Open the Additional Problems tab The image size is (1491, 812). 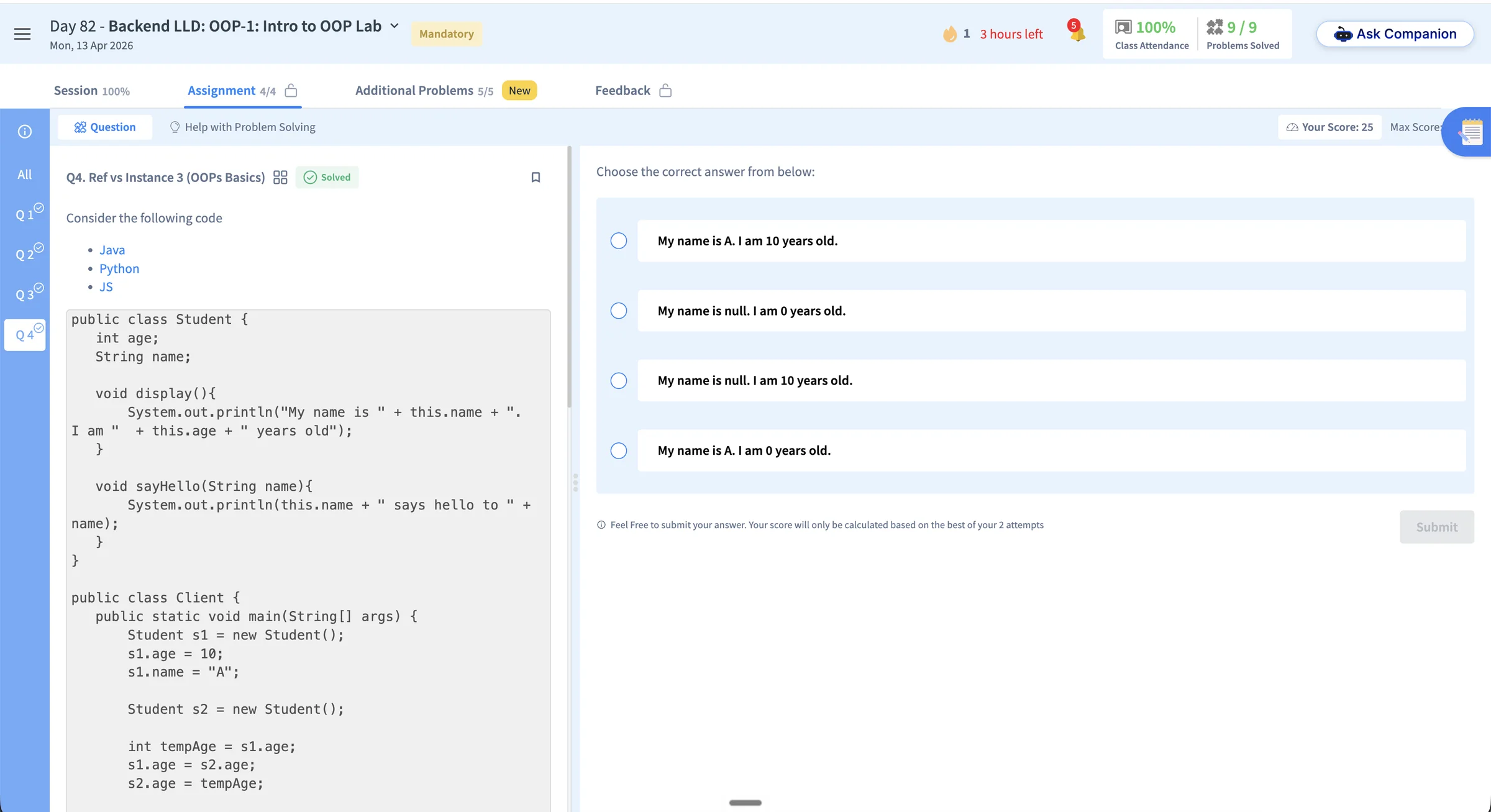pyautogui.click(x=424, y=91)
